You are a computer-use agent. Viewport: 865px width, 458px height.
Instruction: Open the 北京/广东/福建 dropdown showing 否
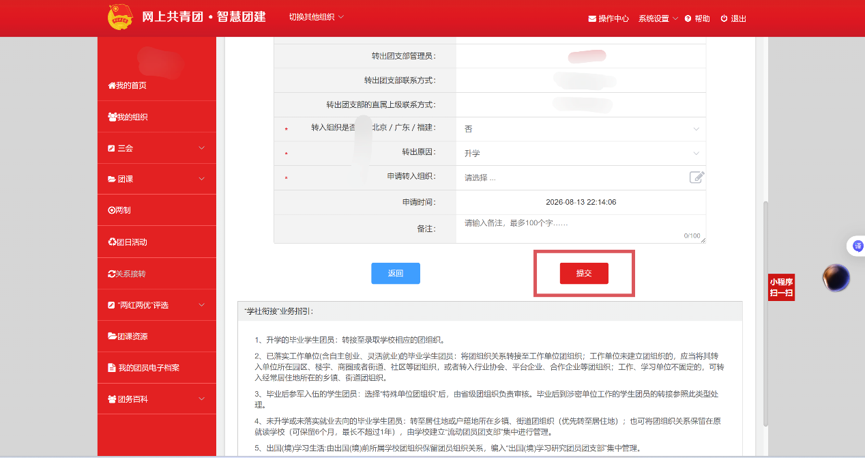tap(581, 129)
